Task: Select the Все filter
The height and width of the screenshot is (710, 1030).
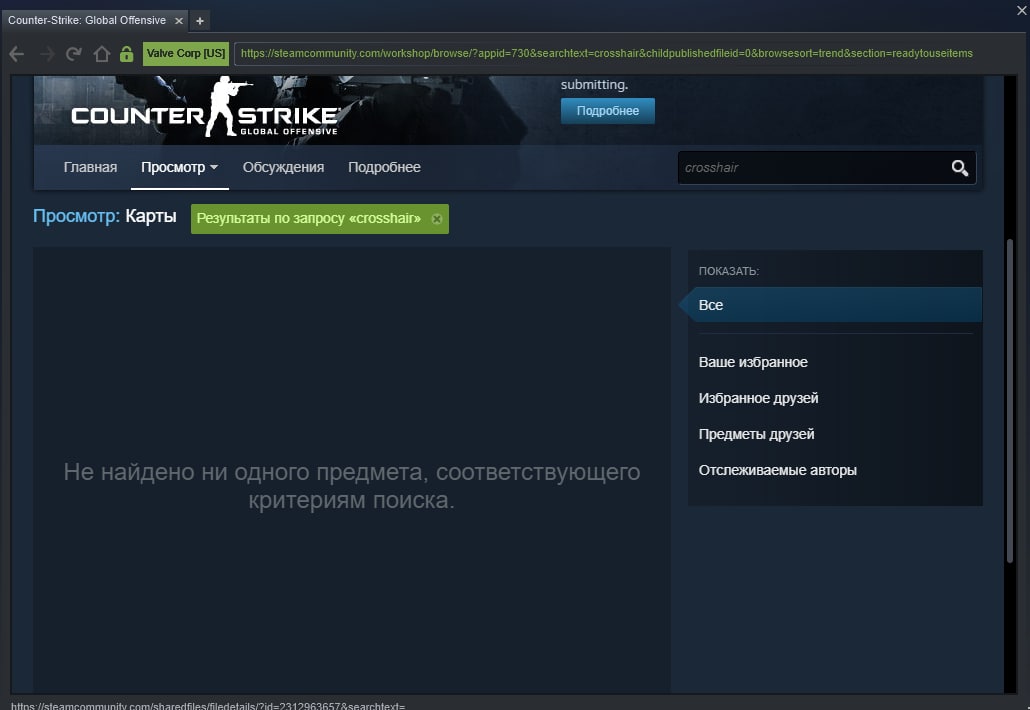Action: point(830,305)
